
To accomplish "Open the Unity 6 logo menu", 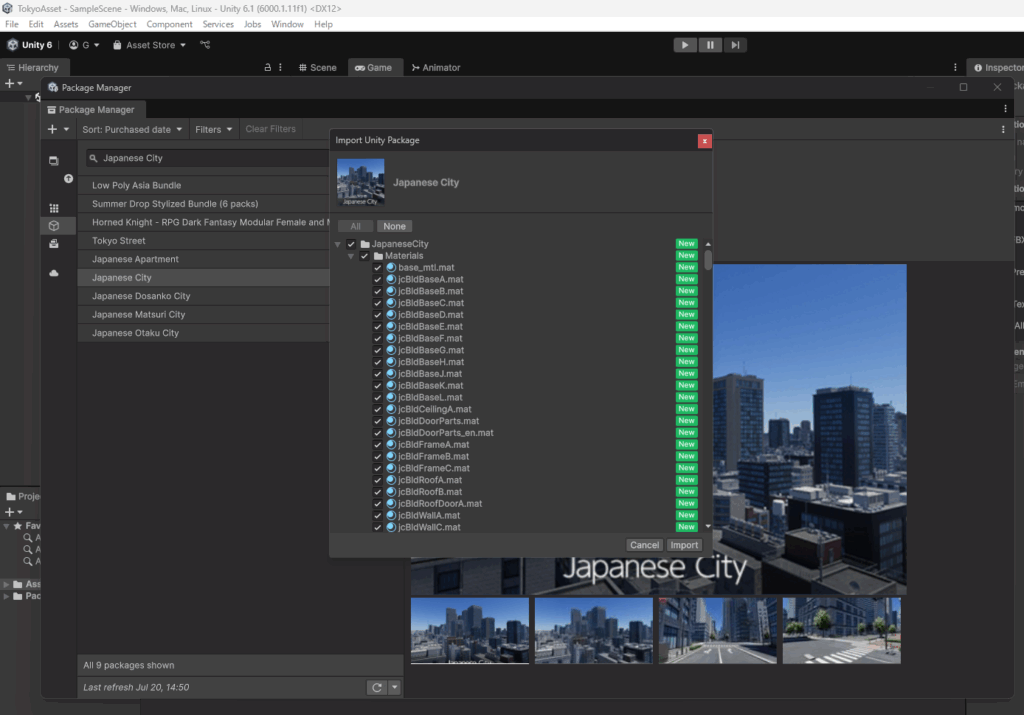I will pyautogui.click(x=29, y=45).
